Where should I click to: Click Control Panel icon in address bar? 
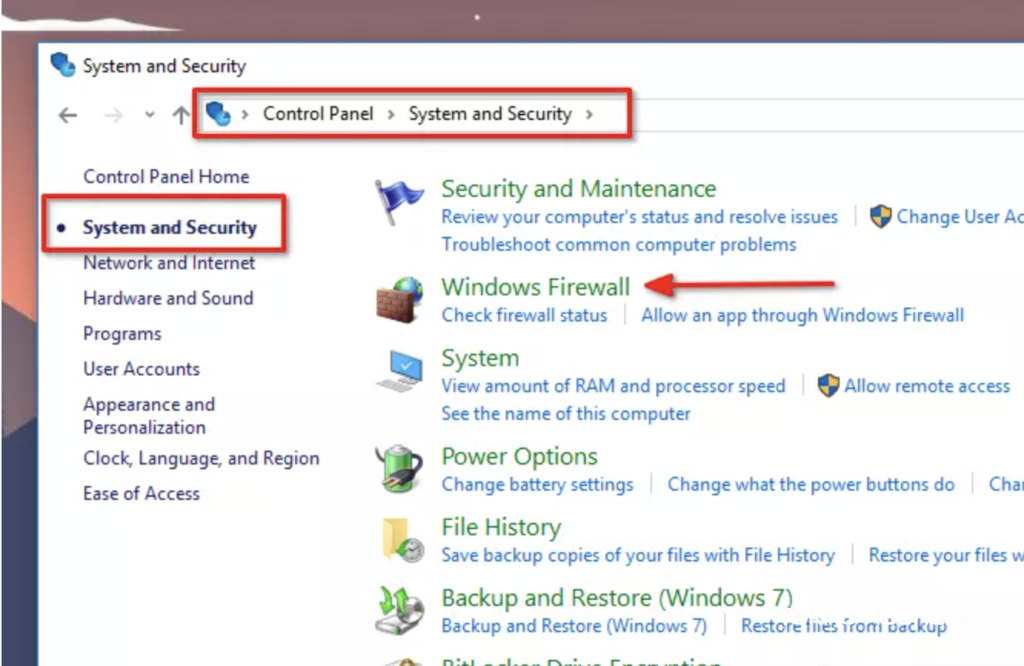pos(218,114)
